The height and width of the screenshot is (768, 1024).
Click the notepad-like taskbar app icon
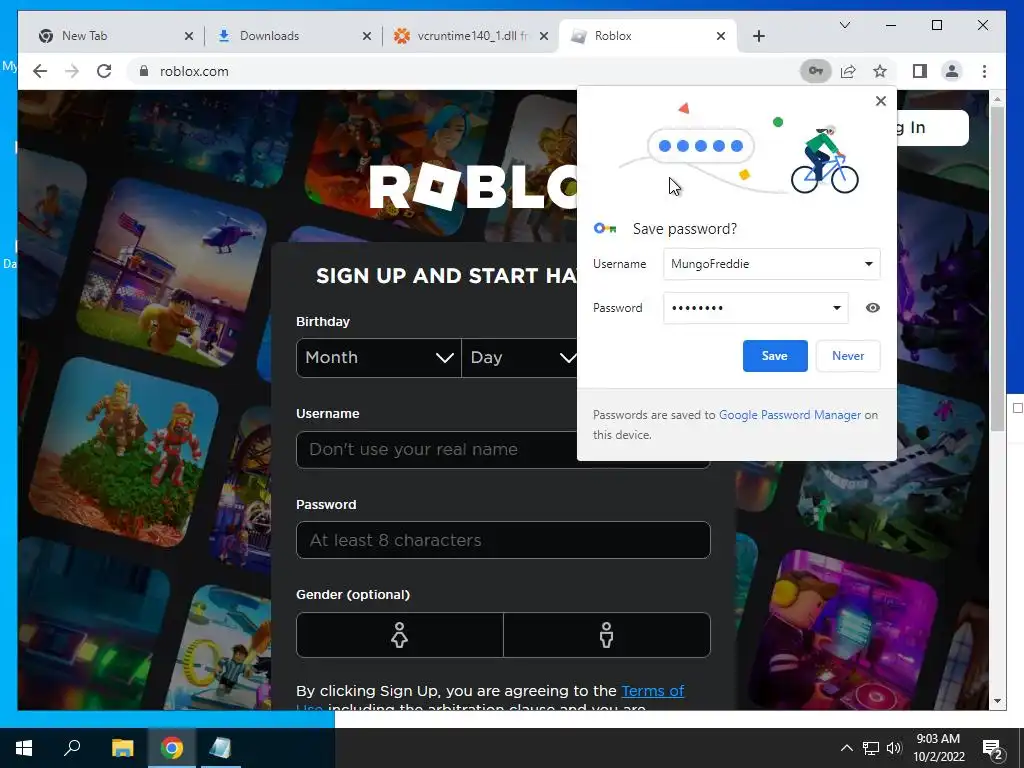pos(221,748)
